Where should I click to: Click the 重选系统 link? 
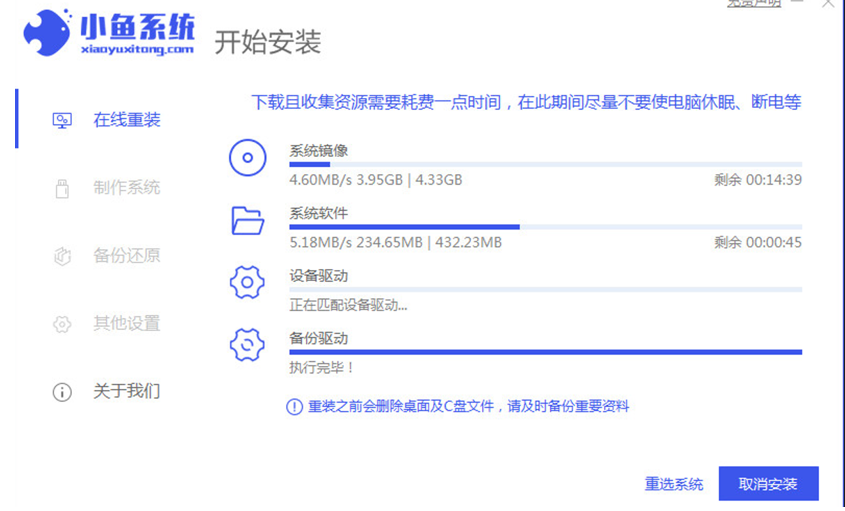673,484
